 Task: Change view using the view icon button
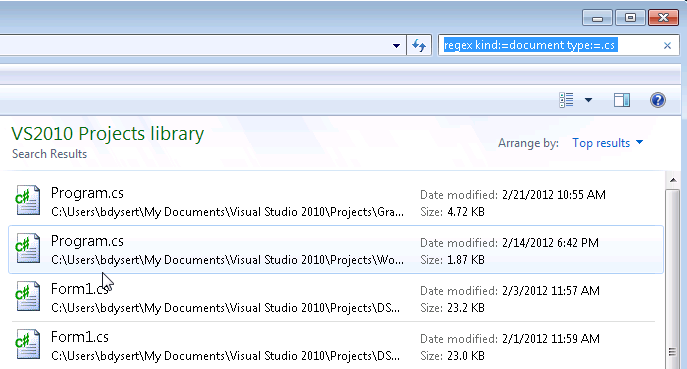[x=566, y=100]
